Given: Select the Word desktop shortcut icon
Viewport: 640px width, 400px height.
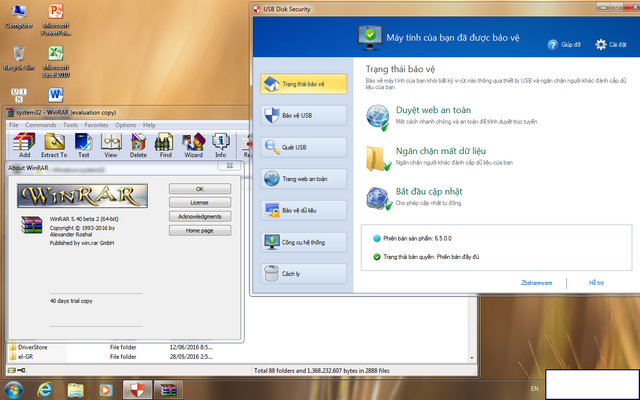Looking at the screenshot, I should click(x=56, y=95).
